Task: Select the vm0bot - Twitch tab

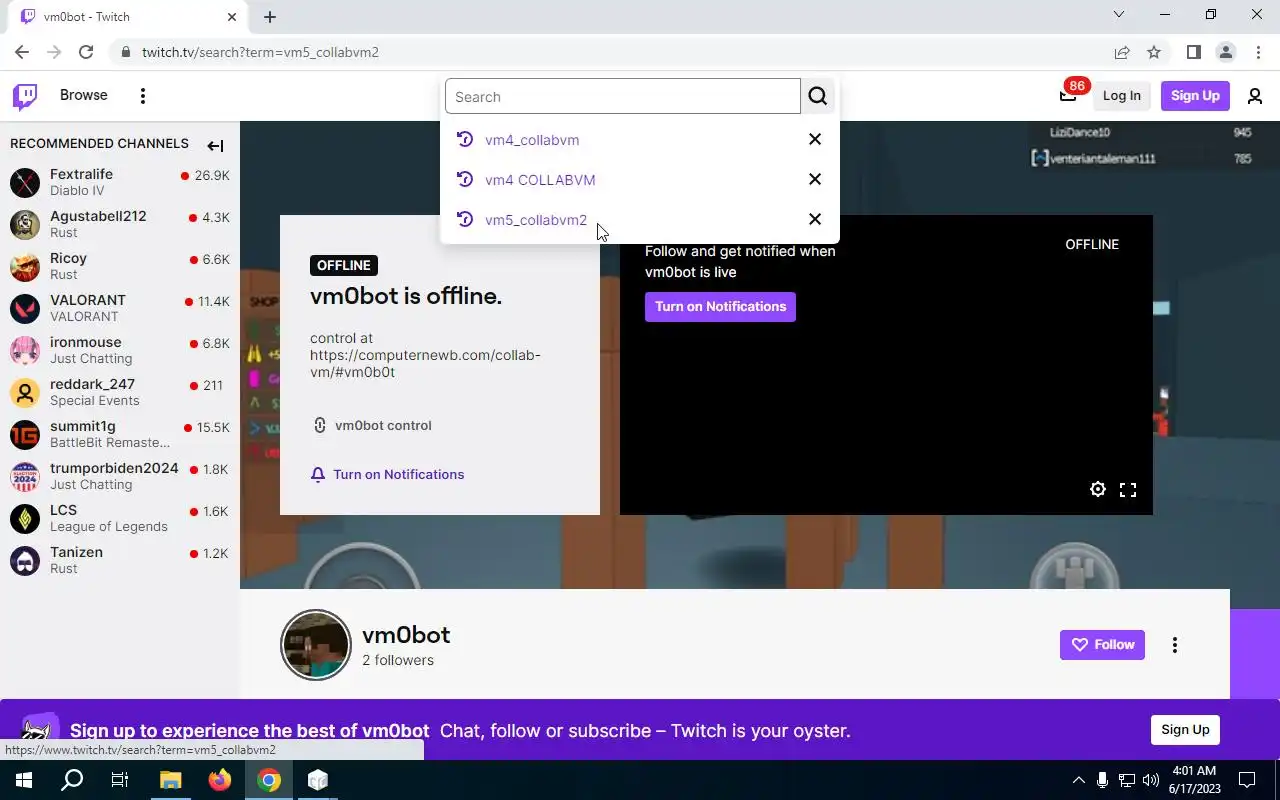Action: click(x=128, y=17)
